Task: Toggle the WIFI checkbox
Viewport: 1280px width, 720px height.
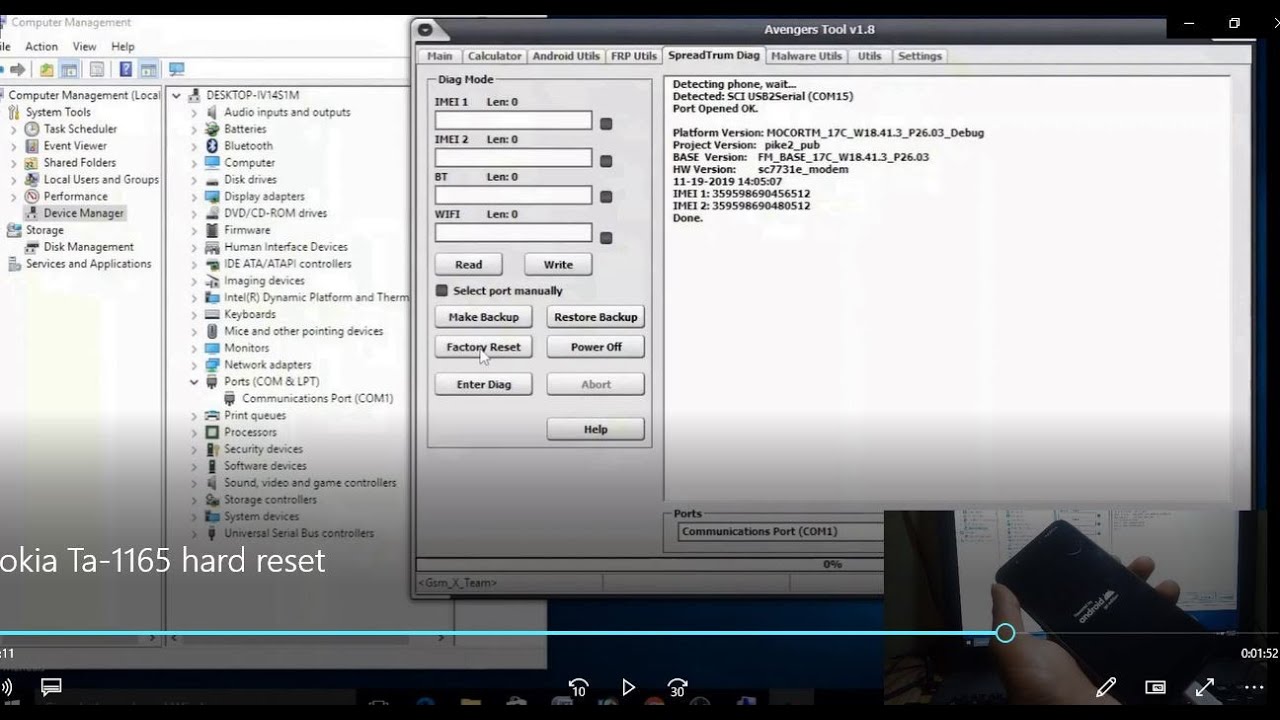Action: [606, 238]
